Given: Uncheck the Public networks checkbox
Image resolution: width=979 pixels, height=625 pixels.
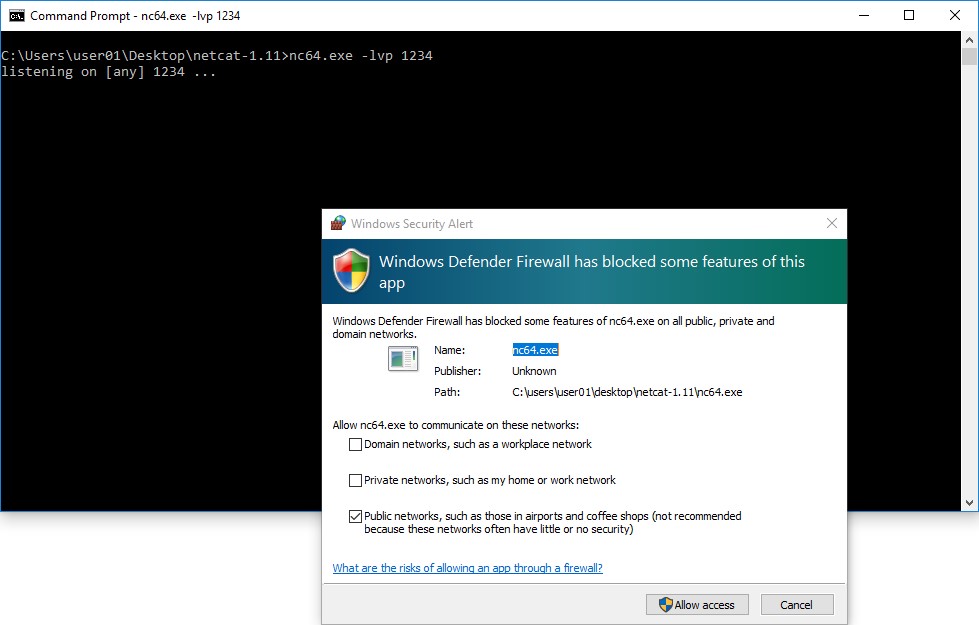Looking at the screenshot, I should click(x=355, y=517).
